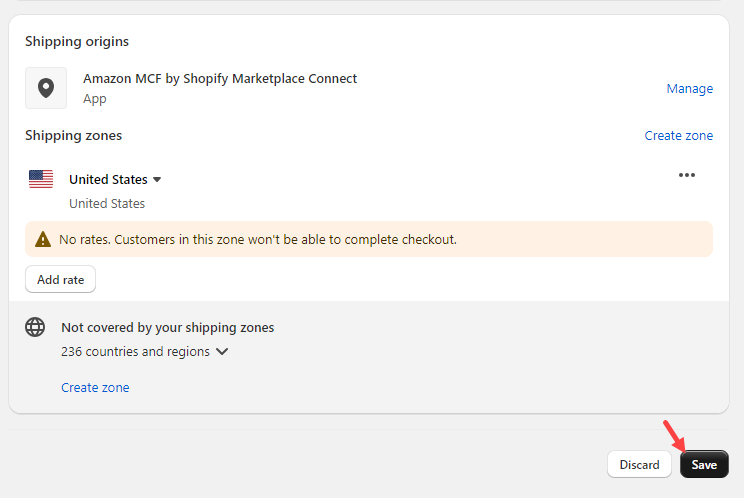Click the No rates warning message text
The image size is (744, 498).
coord(258,240)
